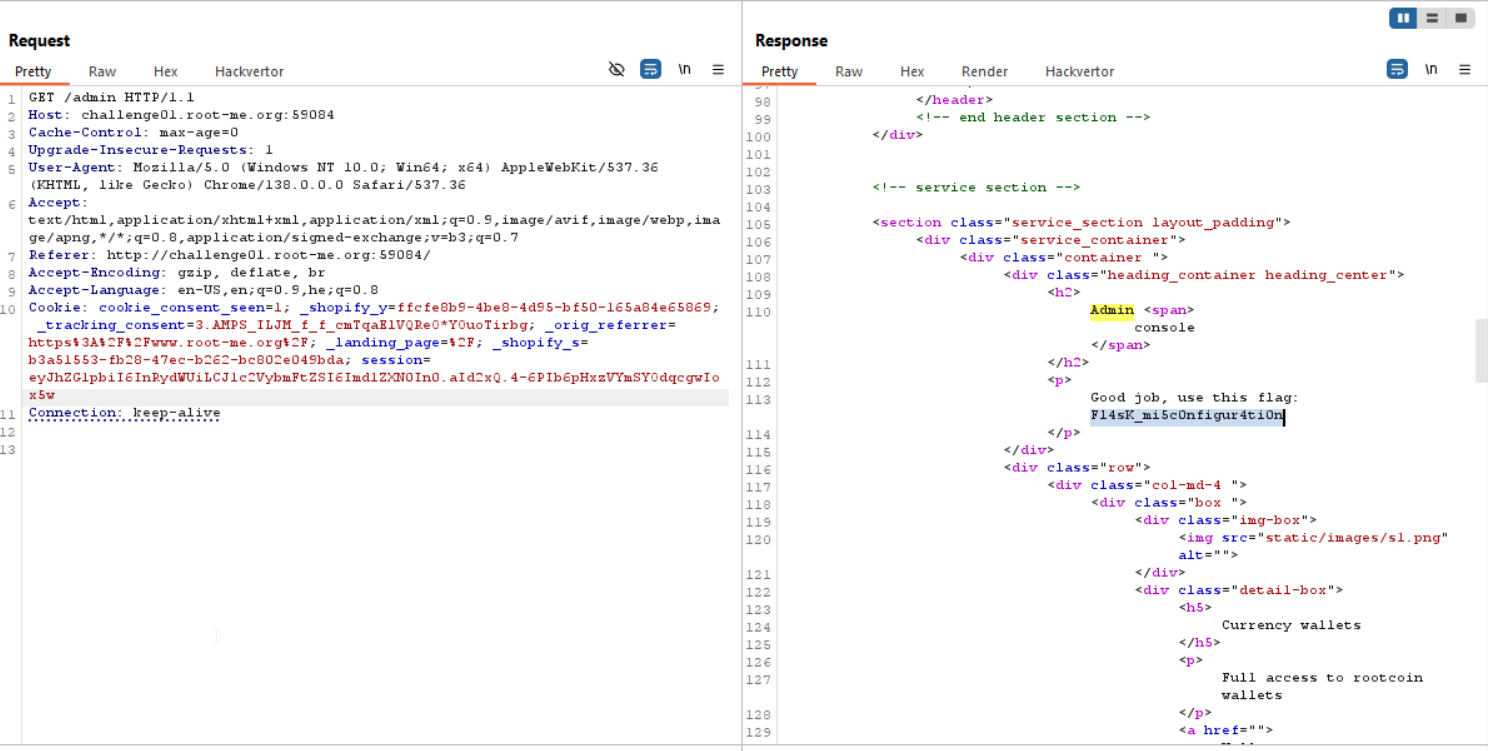This screenshot has height=751, width=1488.
Task: Switch to side-by-side layout view
Action: point(1403,18)
